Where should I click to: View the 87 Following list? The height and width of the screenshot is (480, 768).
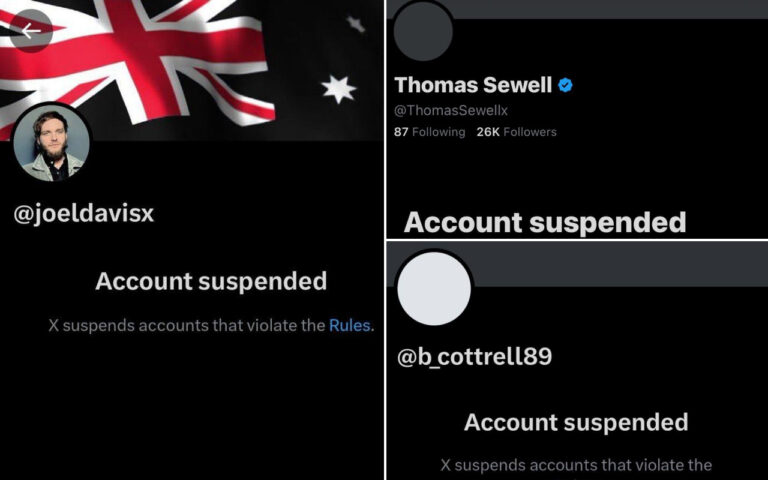430,132
